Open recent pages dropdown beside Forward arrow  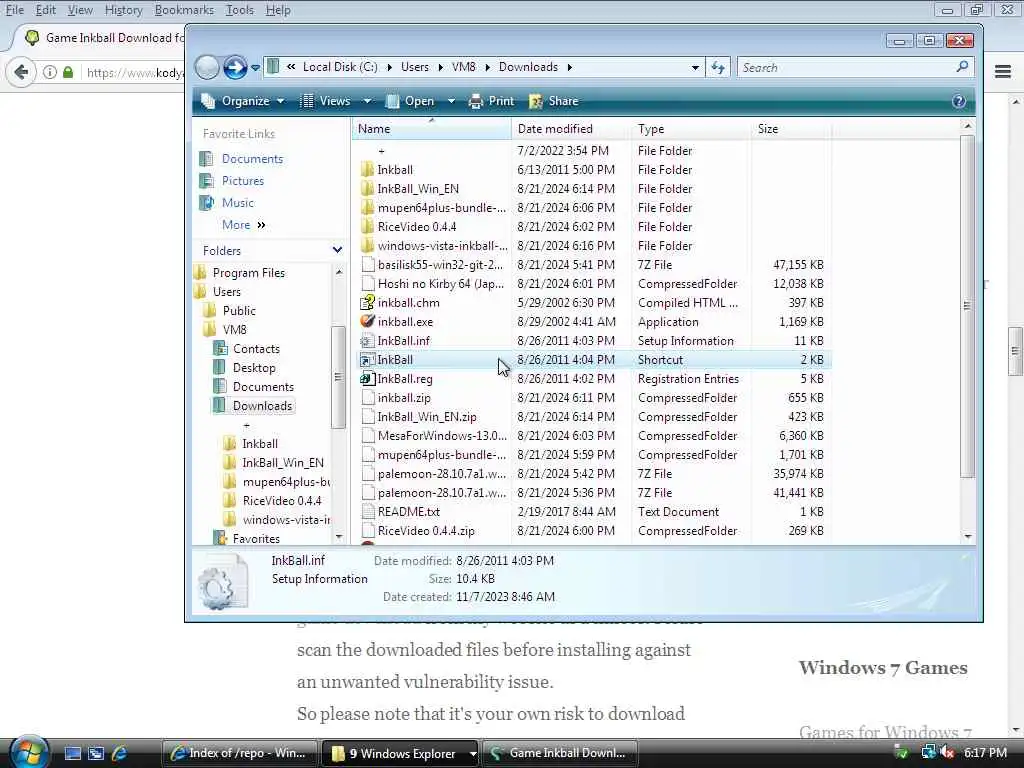pyautogui.click(x=255, y=67)
